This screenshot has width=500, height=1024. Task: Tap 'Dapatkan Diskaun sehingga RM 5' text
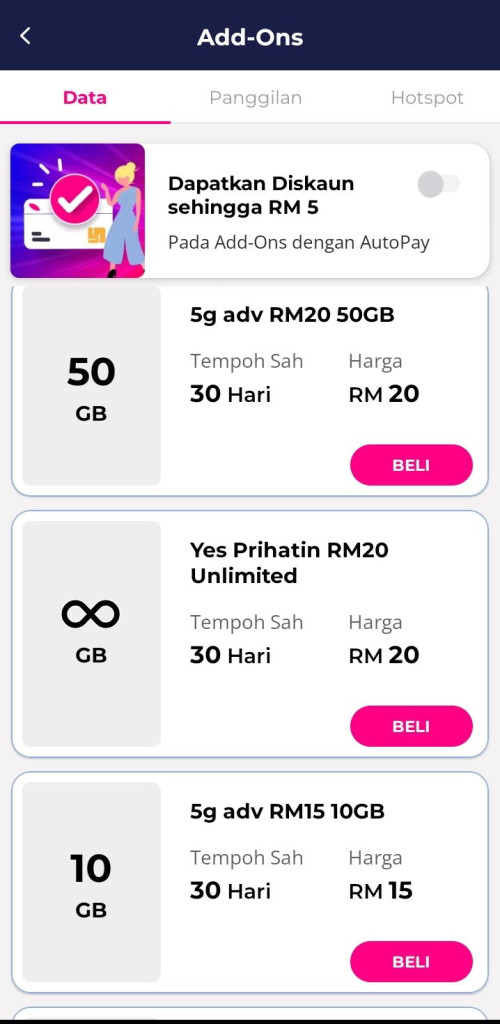tap(261, 195)
